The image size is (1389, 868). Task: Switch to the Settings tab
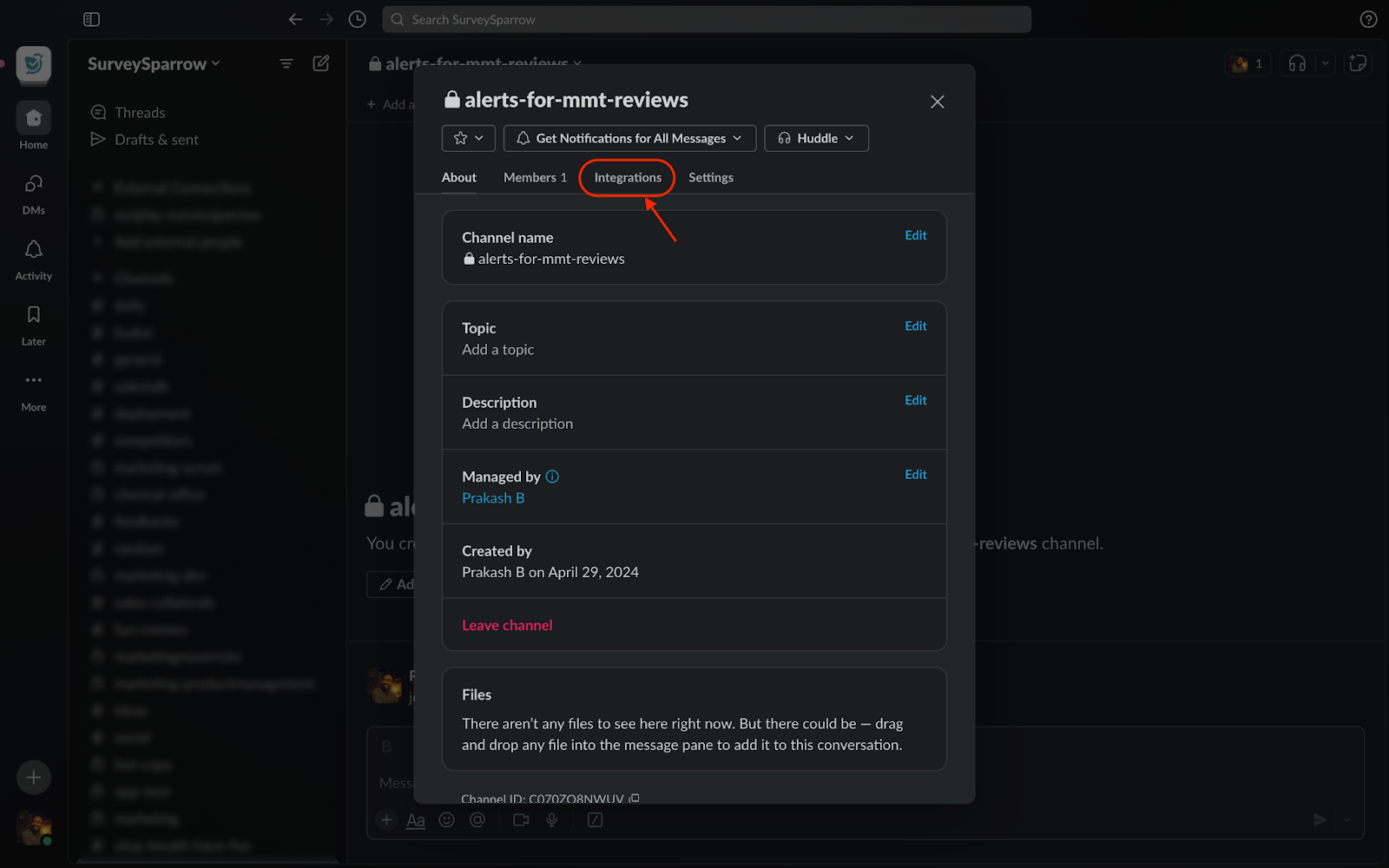point(710,177)
